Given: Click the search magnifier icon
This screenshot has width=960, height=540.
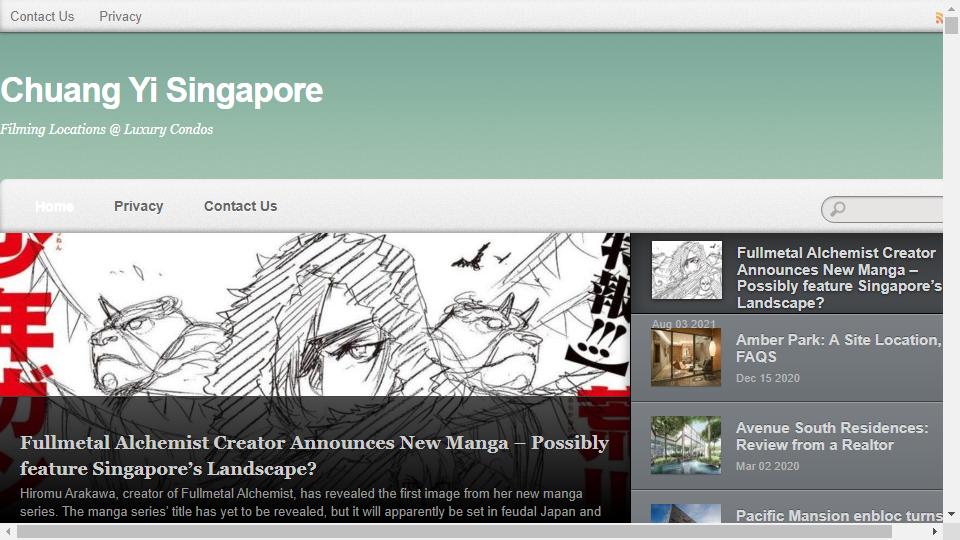Looking at the screenshot, I should click(x=838, y=209).
